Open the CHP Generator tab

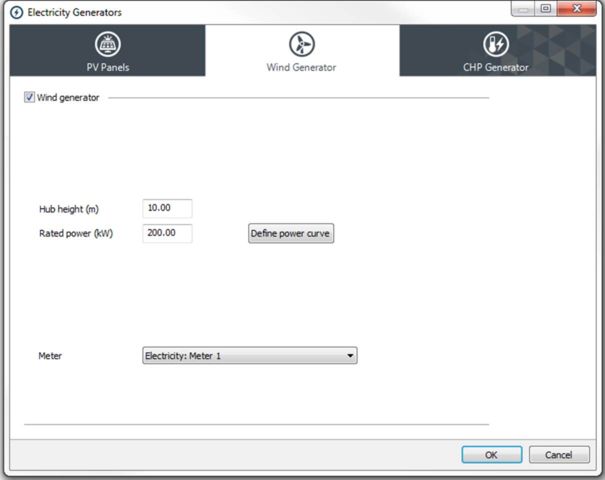click(495, 67)
